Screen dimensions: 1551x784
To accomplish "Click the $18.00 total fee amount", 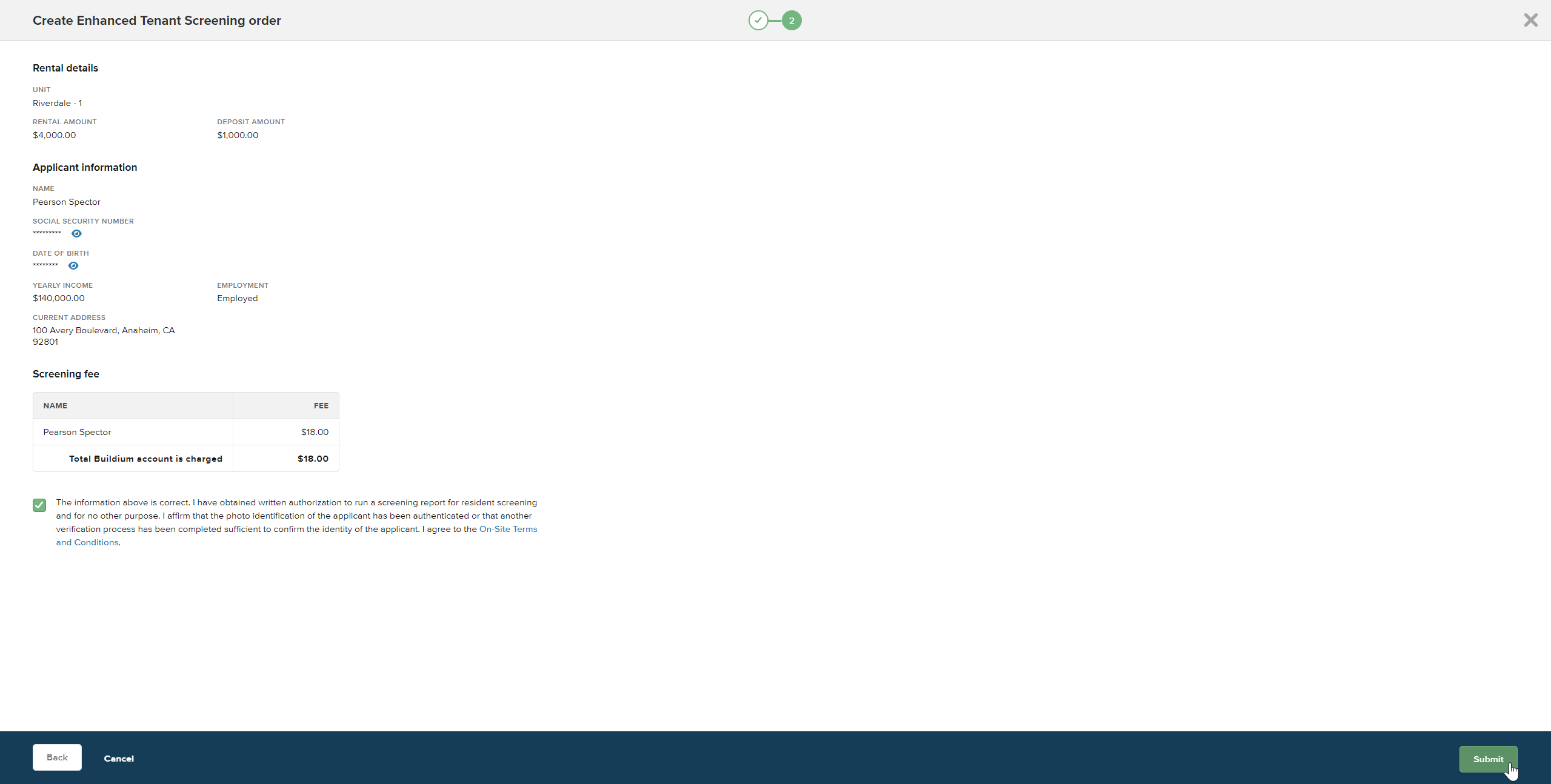I will coord(313,459).
